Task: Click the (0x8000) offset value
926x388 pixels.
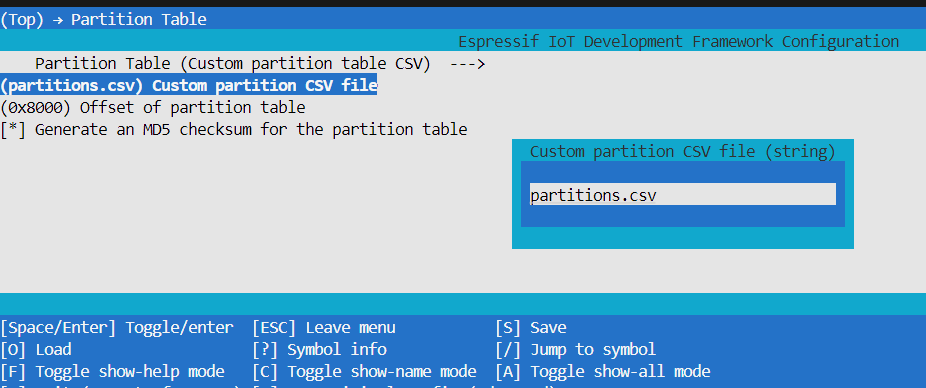Action: point(36,107)
